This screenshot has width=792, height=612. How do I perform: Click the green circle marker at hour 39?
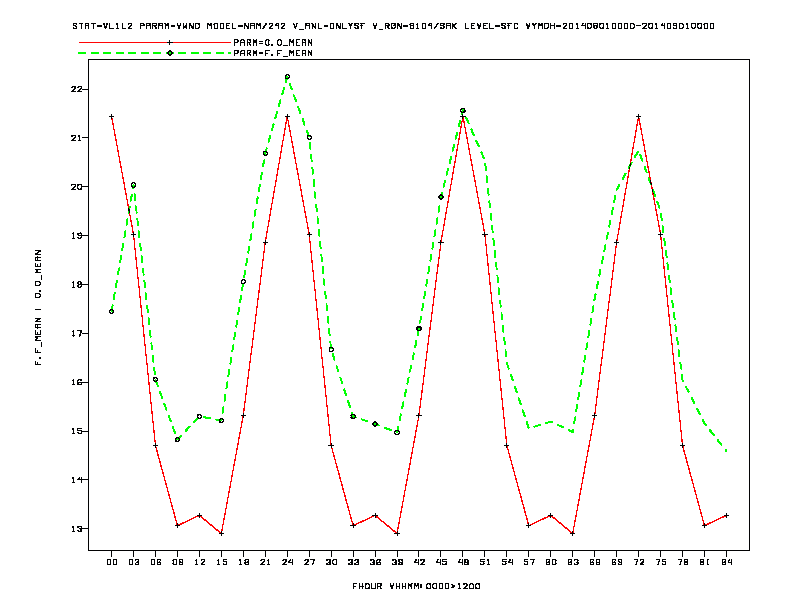(397, 432)
